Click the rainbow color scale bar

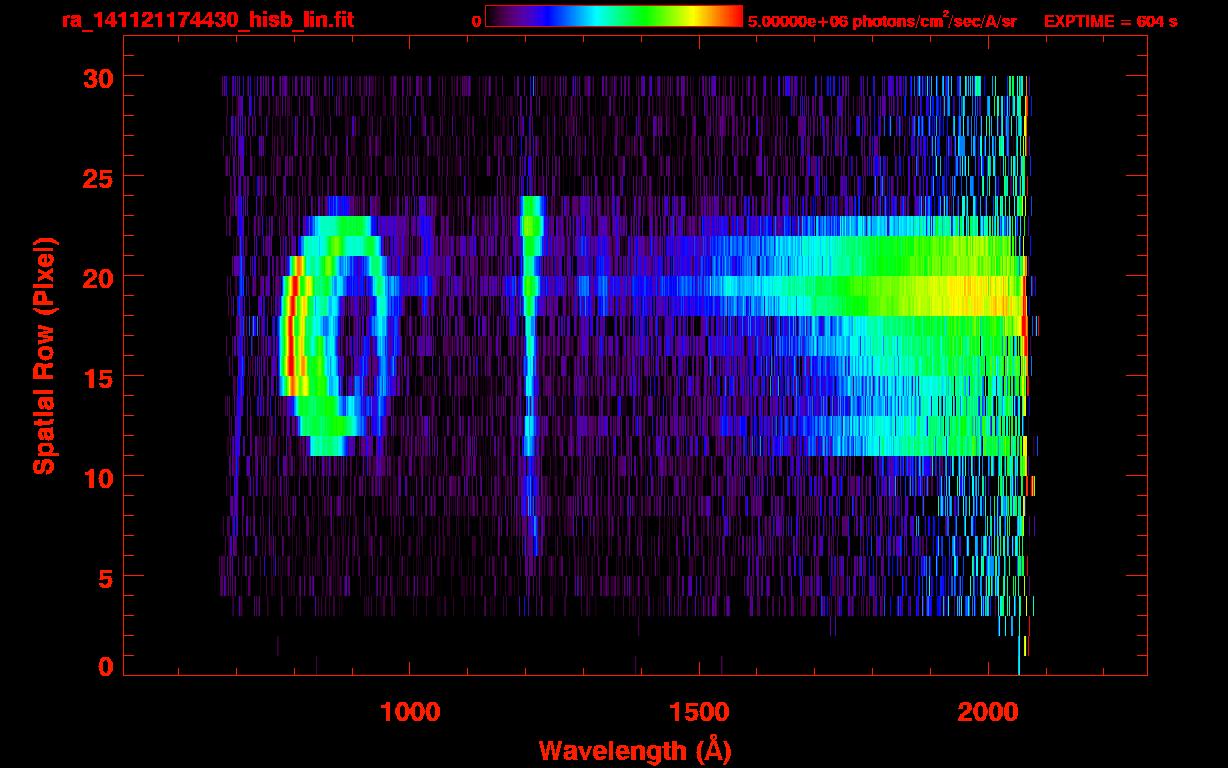coord(614,16)
